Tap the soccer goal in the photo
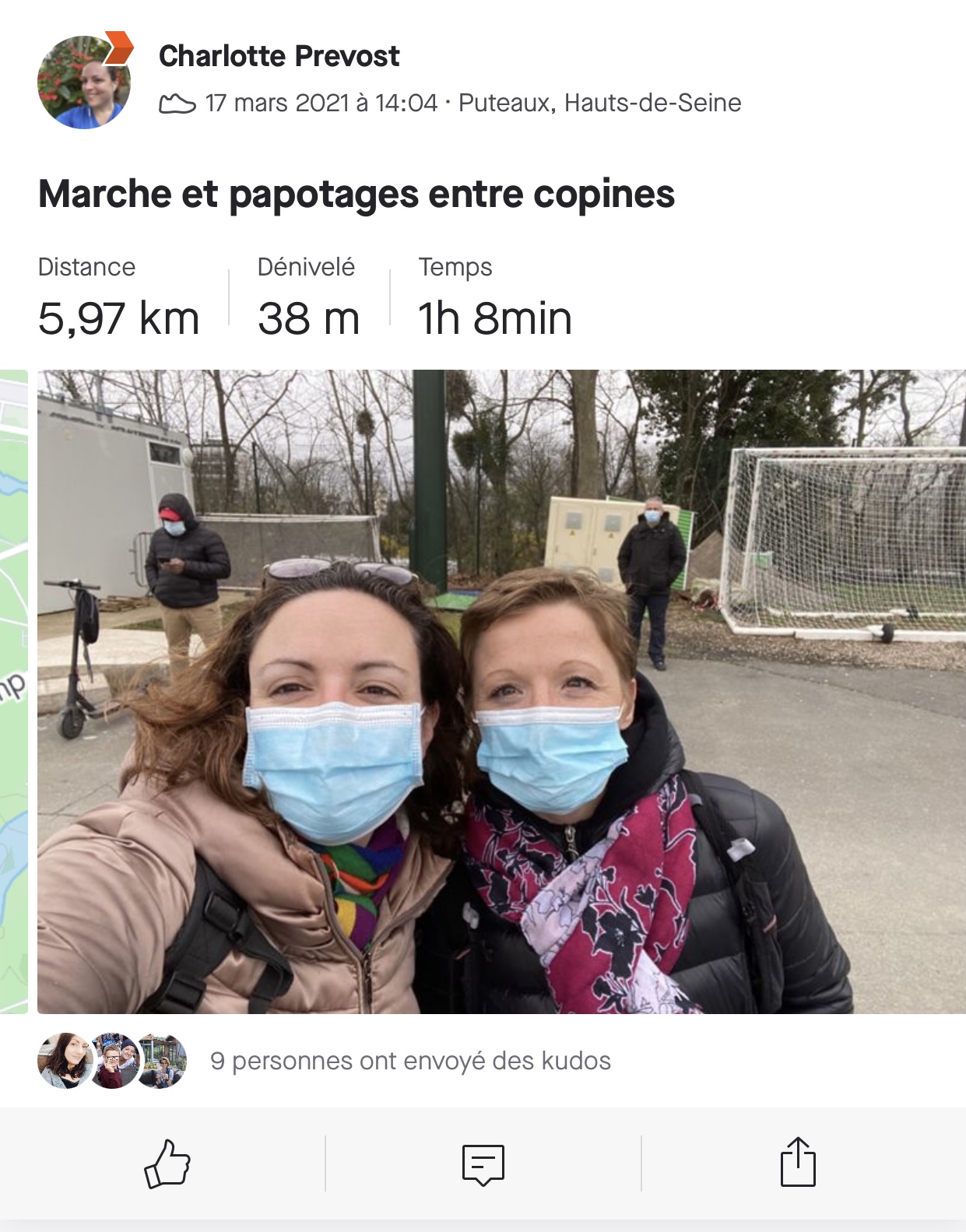The height and width of the screenshot is (1232, 966). point(845,543)
